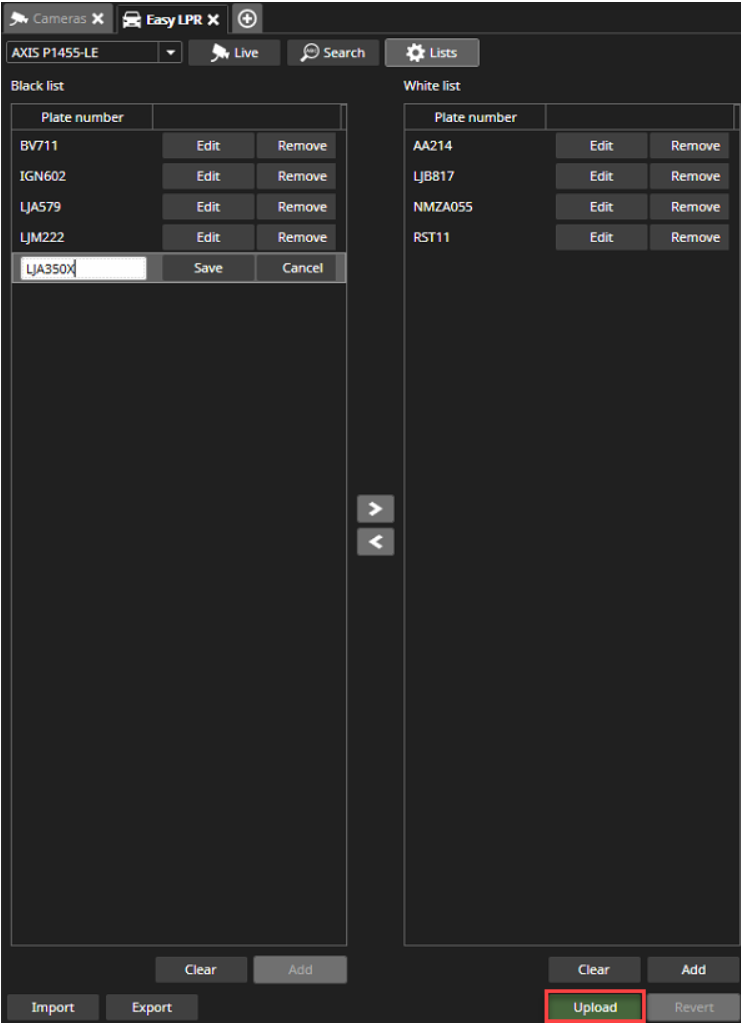Close the Cameras tab
This screenshot has height=1023, width=741.
pyautogui.click(x=97, y=19)
